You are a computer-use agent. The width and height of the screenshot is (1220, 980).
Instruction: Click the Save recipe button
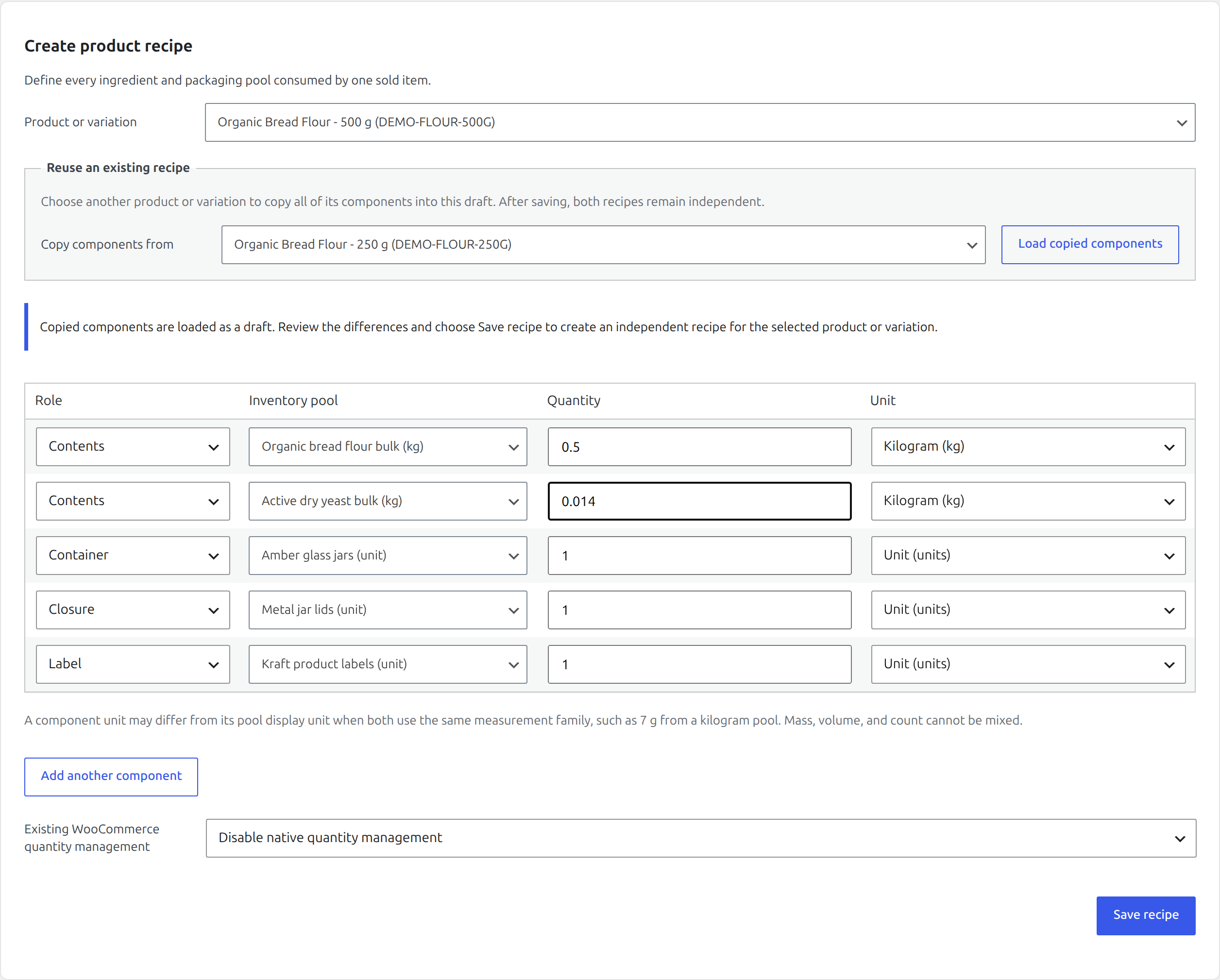pyautogui.click(x=1145, y=915)
